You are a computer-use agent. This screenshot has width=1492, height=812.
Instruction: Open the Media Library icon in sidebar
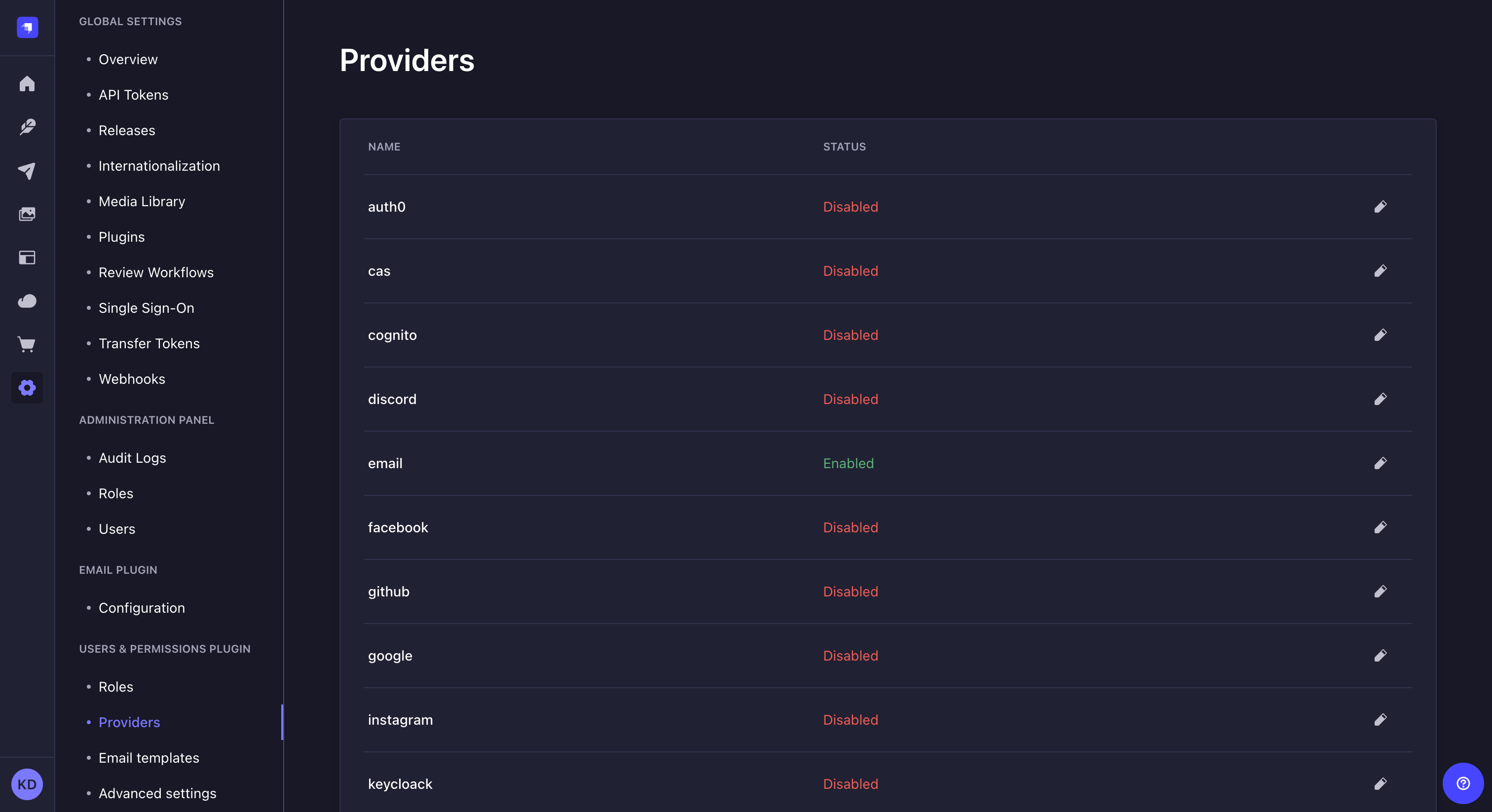[x=27, y=214]
